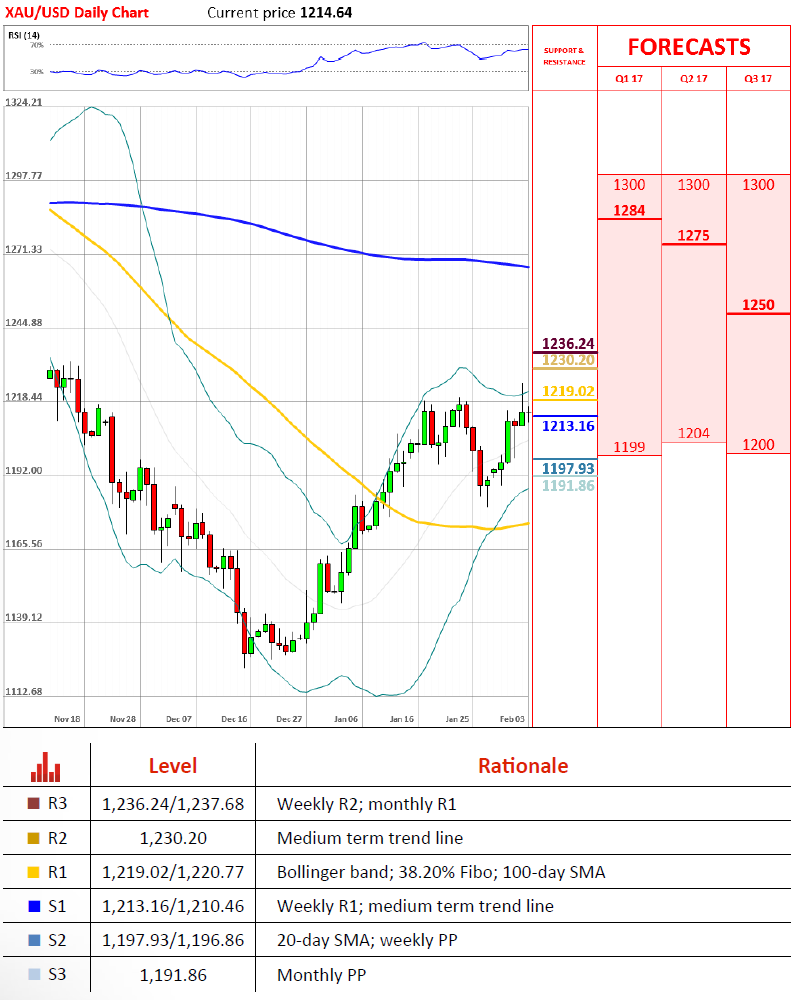
Task: Click the Support & Resistance header
Action: tap(564, 56)
